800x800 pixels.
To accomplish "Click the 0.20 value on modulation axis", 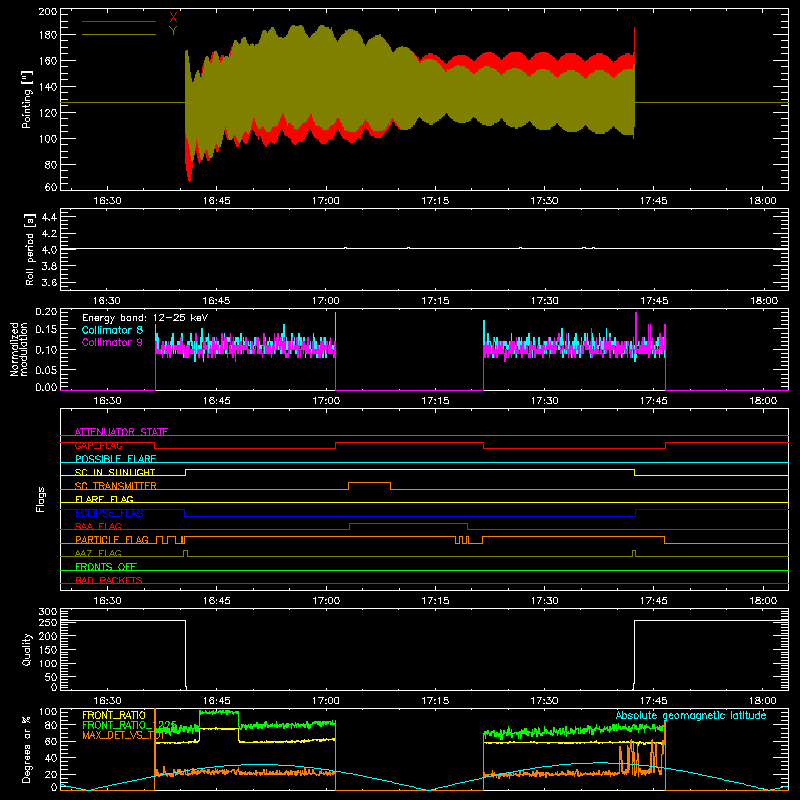I will [46, 312].
